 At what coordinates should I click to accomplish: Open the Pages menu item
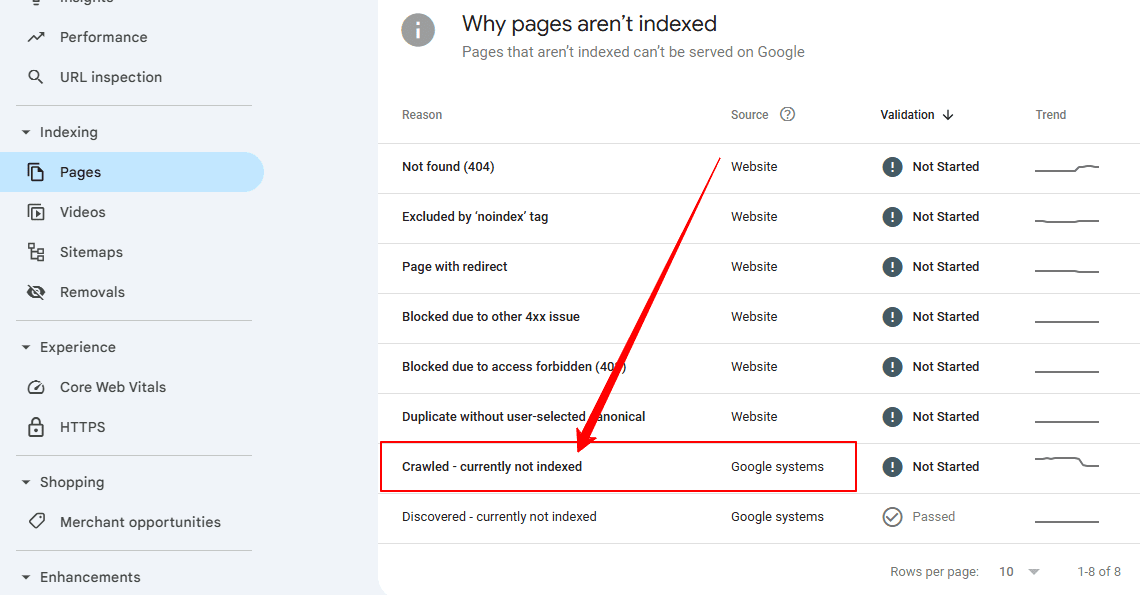(x=80, y=172)
